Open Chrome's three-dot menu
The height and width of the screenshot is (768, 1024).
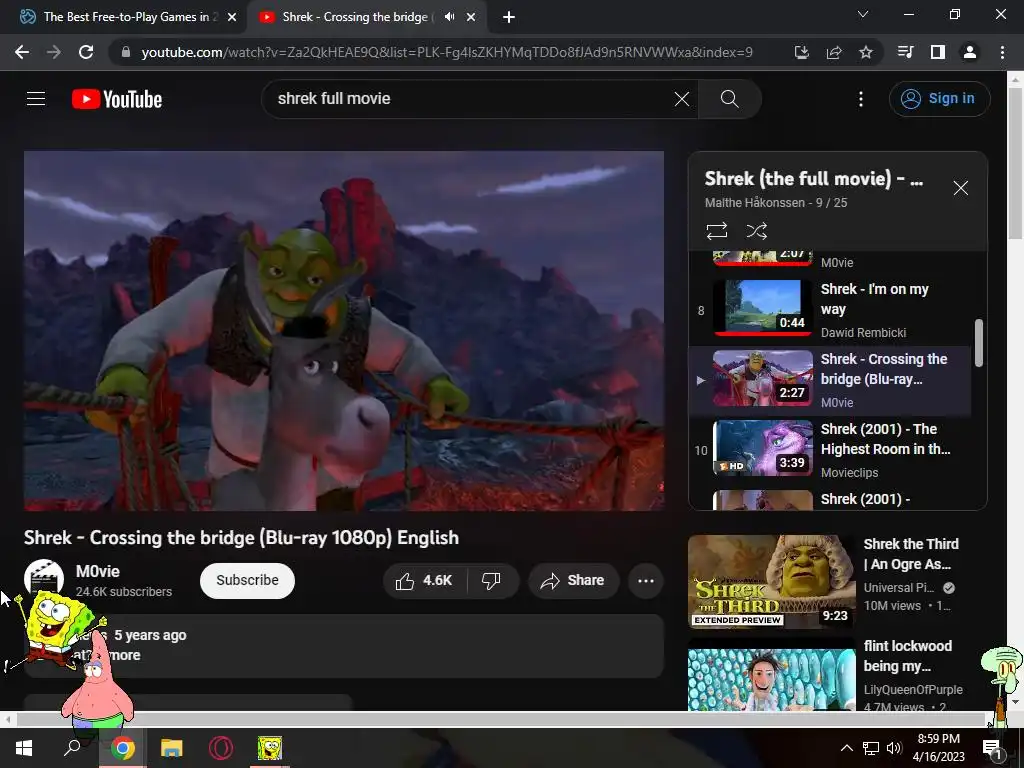pyautogui.click(x=1002, y=52)
